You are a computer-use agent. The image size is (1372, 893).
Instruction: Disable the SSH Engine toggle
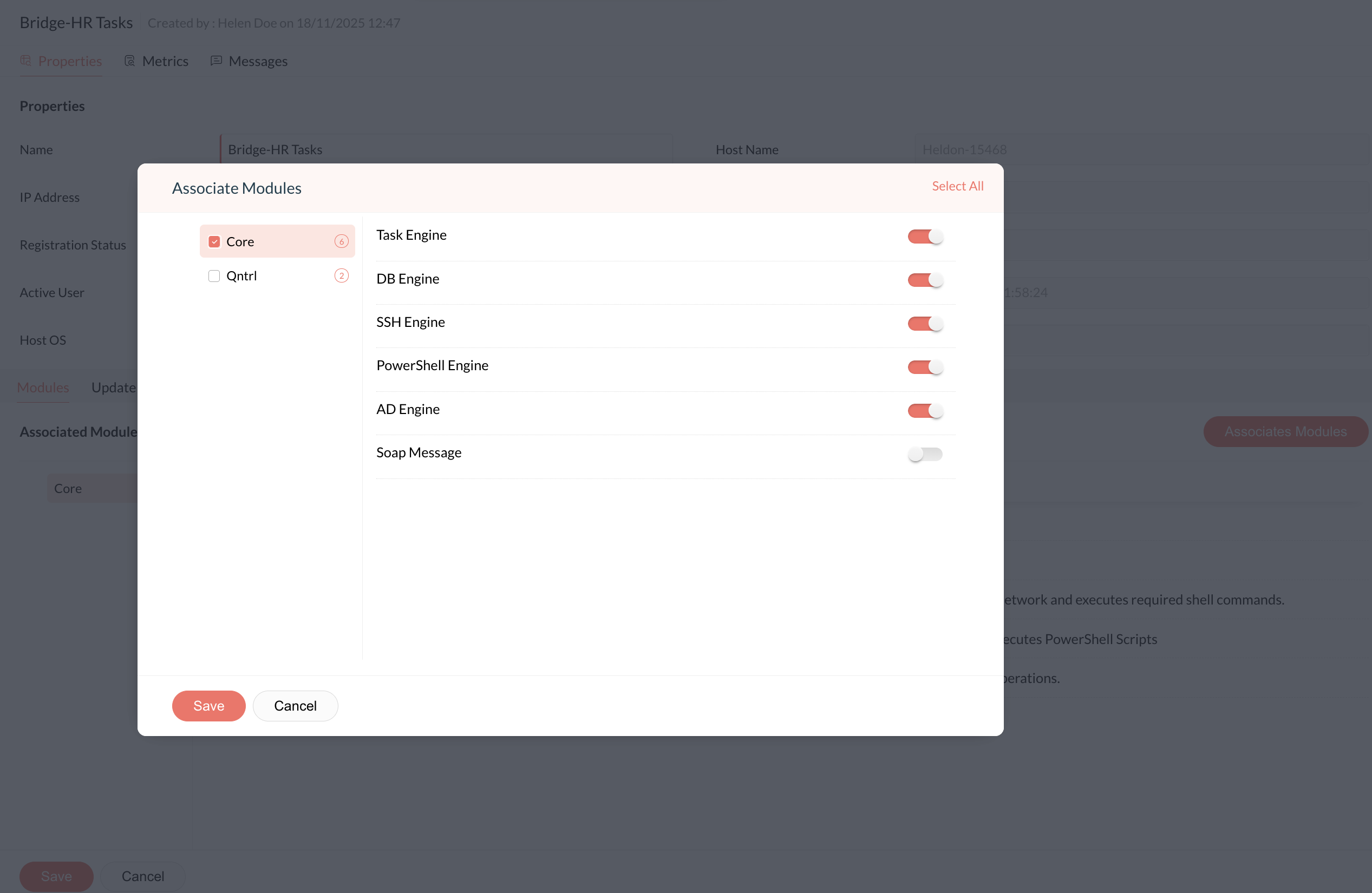(x=925, y=323)
